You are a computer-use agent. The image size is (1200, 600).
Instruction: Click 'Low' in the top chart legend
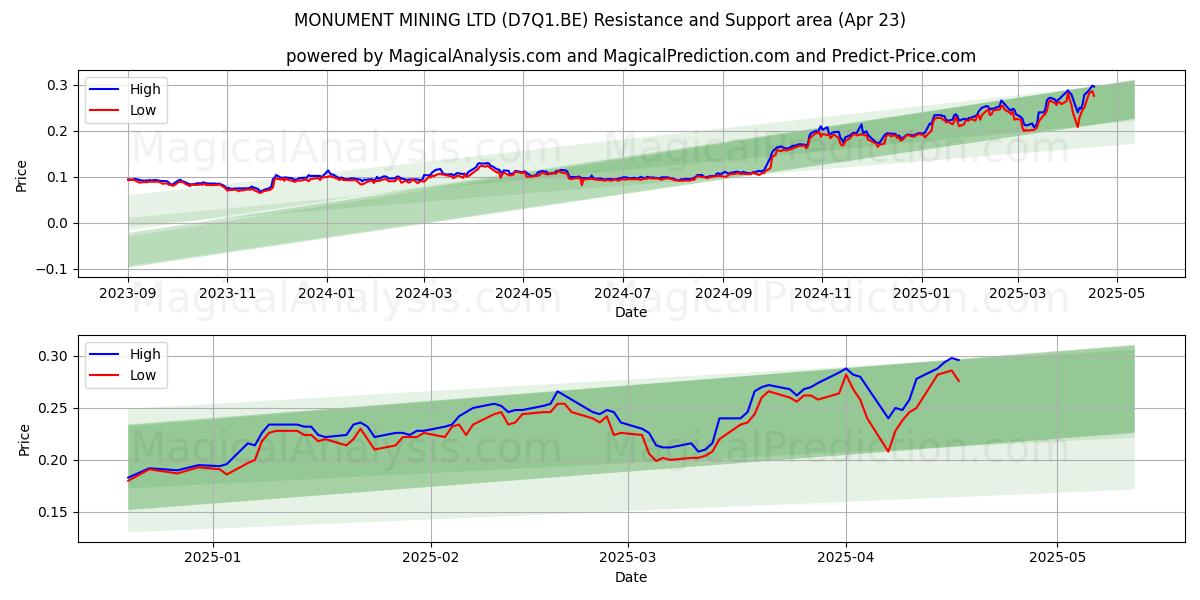(x=143, y=110)
